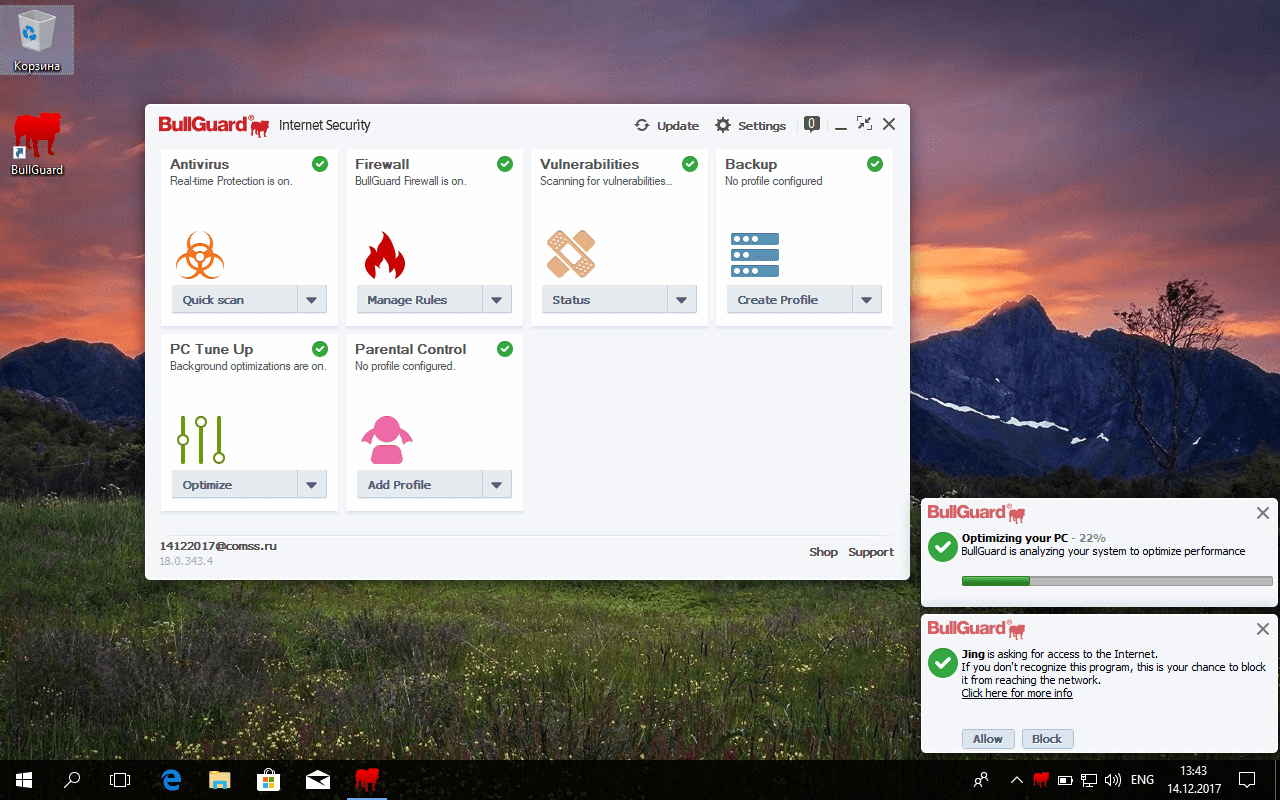The width and height of the screenshot is (1280, 800).
Task: Click the BullGuard taskbar icon
Action: [x=367, y=779]
